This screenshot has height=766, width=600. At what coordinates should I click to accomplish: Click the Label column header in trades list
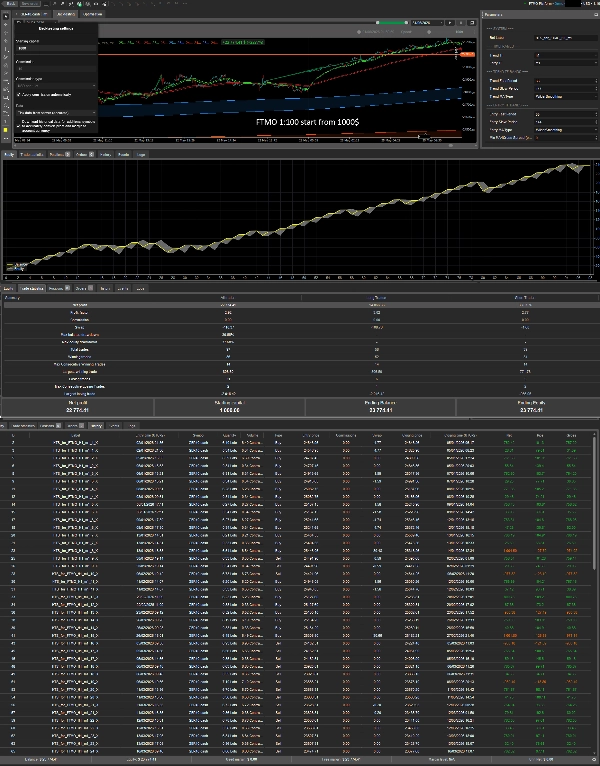point(76,435)
